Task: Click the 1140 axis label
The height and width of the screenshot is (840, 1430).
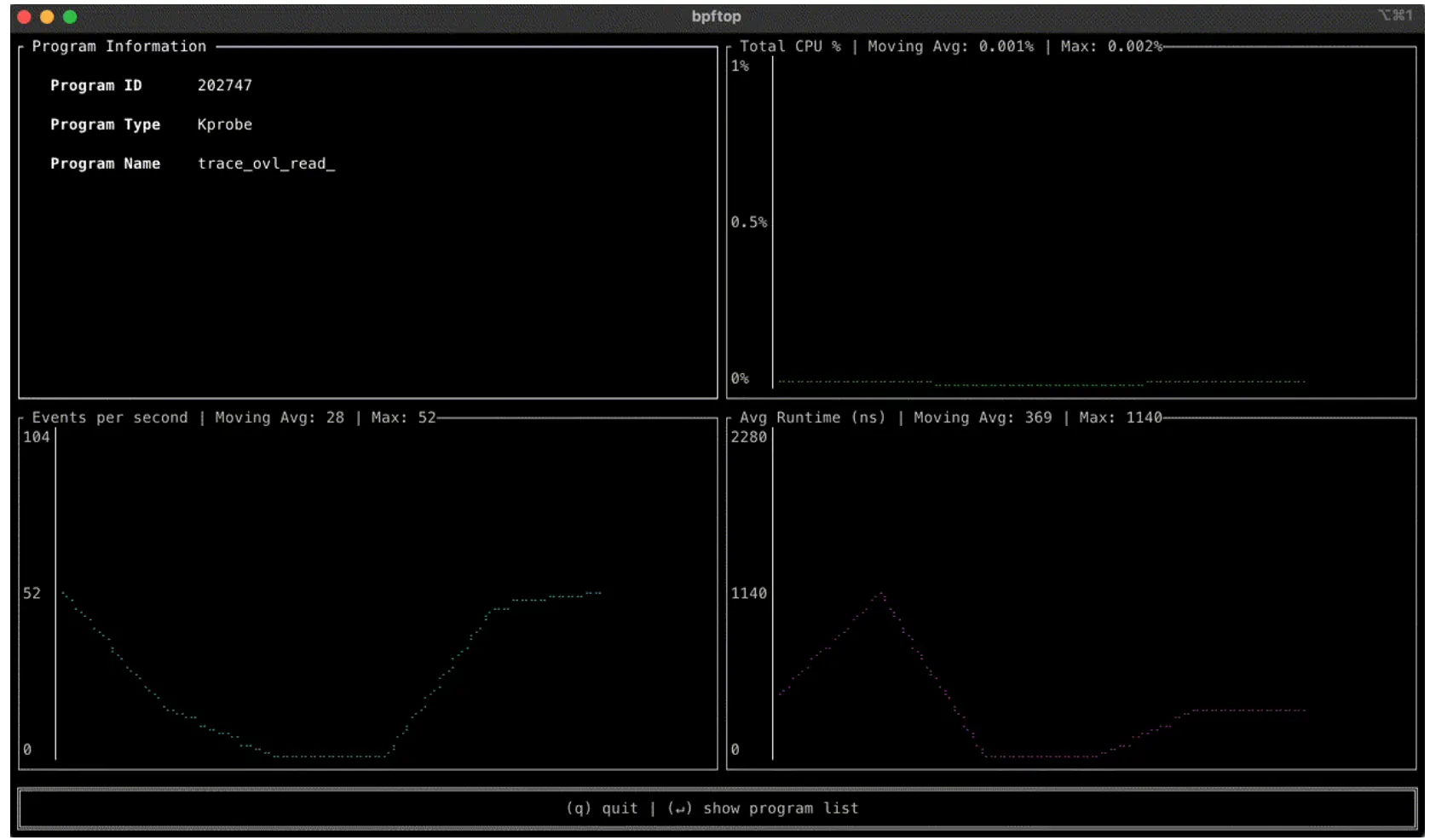Action: pos(749,593)
